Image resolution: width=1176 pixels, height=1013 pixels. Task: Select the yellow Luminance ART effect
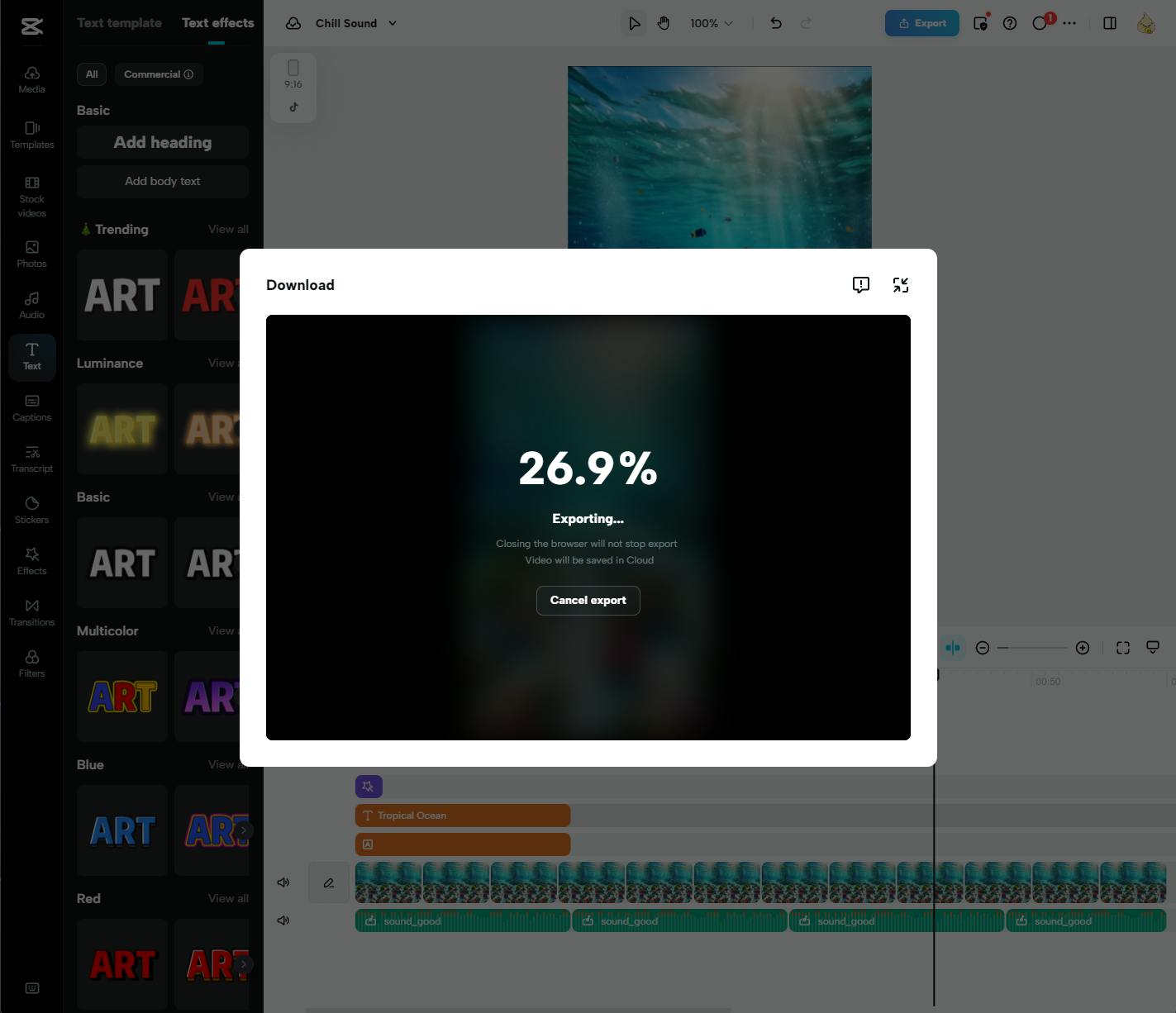point(122,429)
